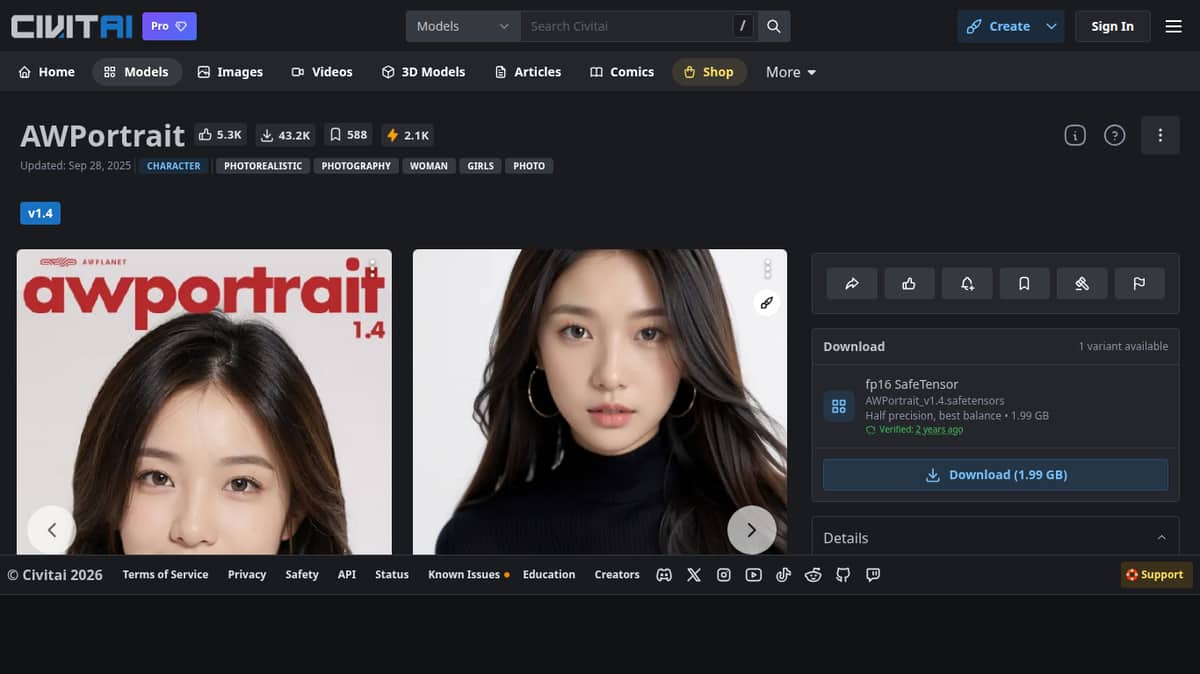Open the Pro membership badge
Image resolution: width=1200 pixels, height=674 pixels.
169,26
